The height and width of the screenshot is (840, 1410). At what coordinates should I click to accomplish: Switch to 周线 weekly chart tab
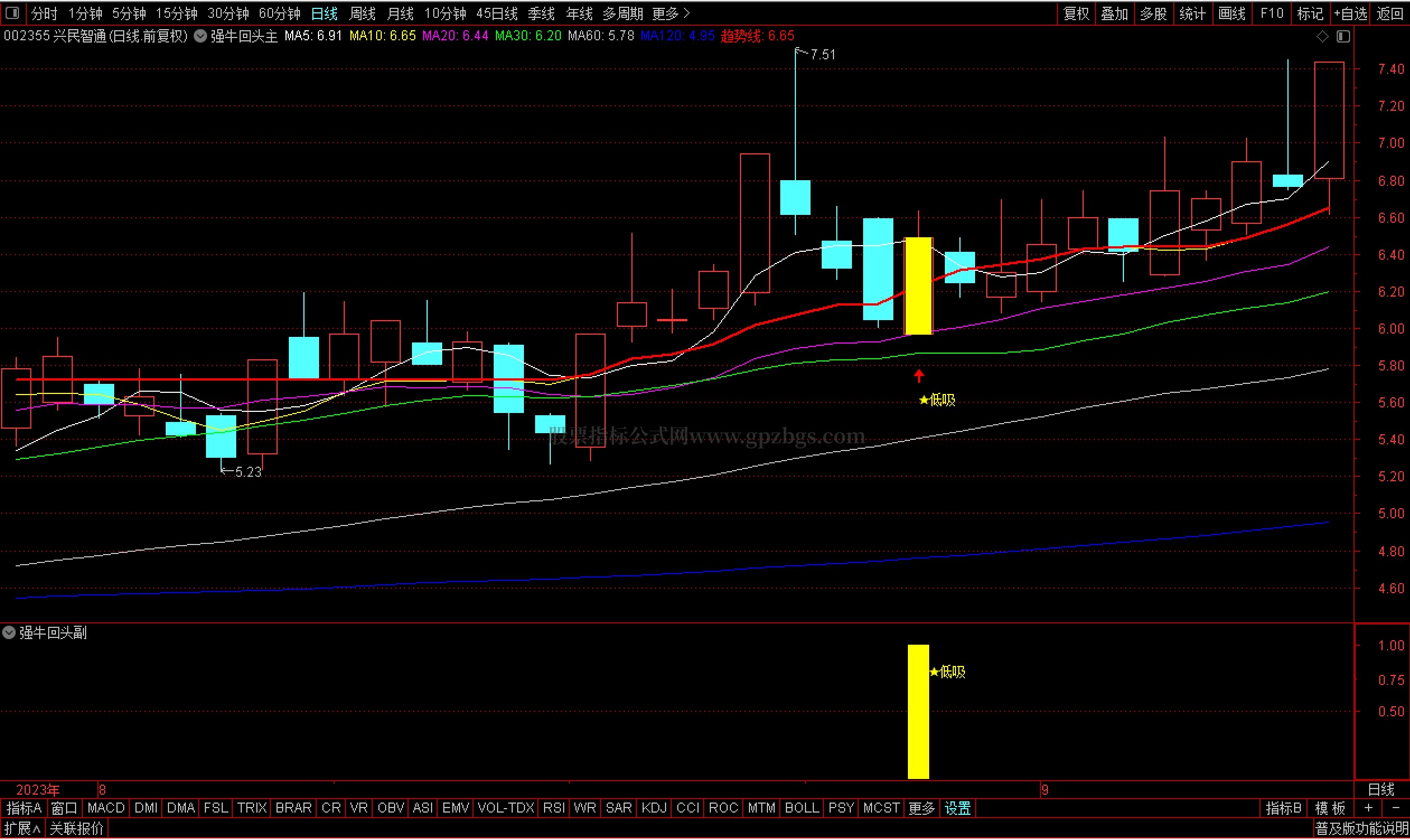(362, 13)
